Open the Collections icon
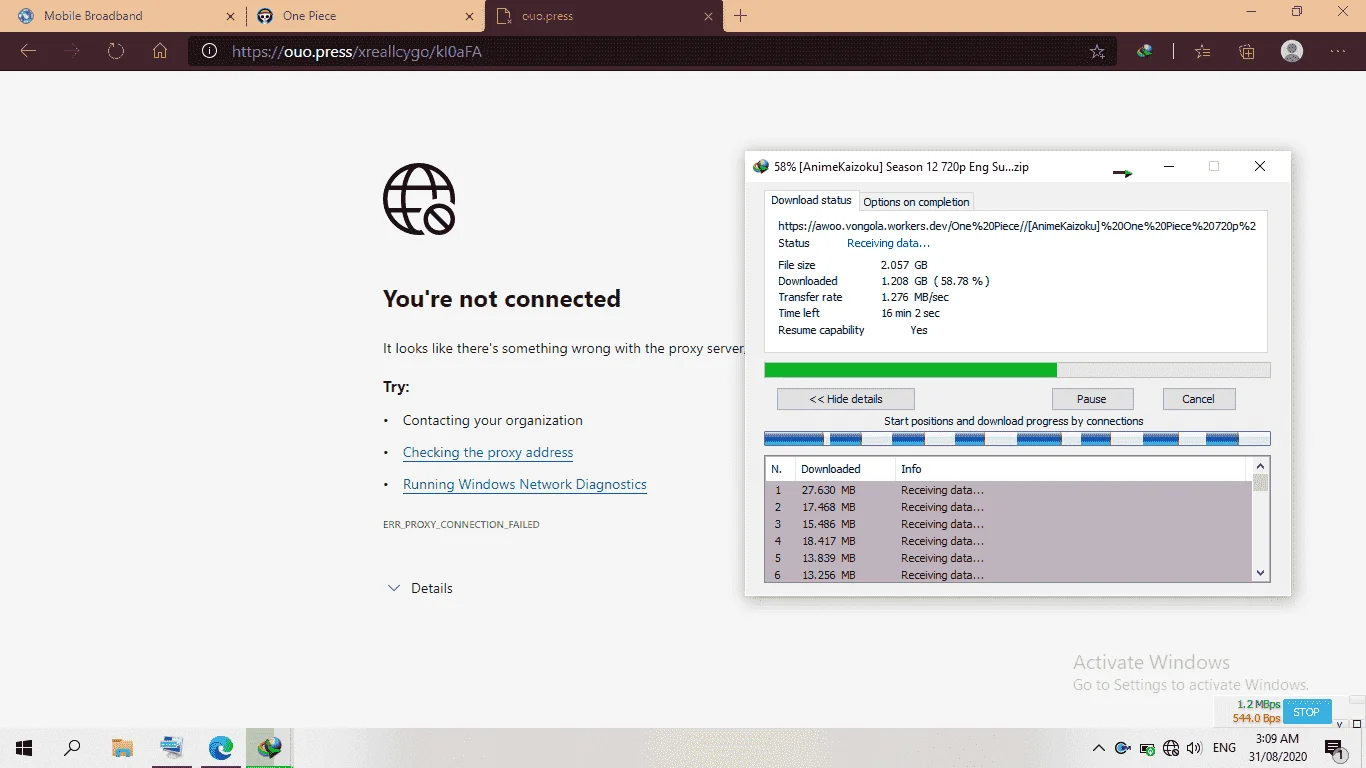The width and height of the screenshot is (1366, 768). 1247,51
